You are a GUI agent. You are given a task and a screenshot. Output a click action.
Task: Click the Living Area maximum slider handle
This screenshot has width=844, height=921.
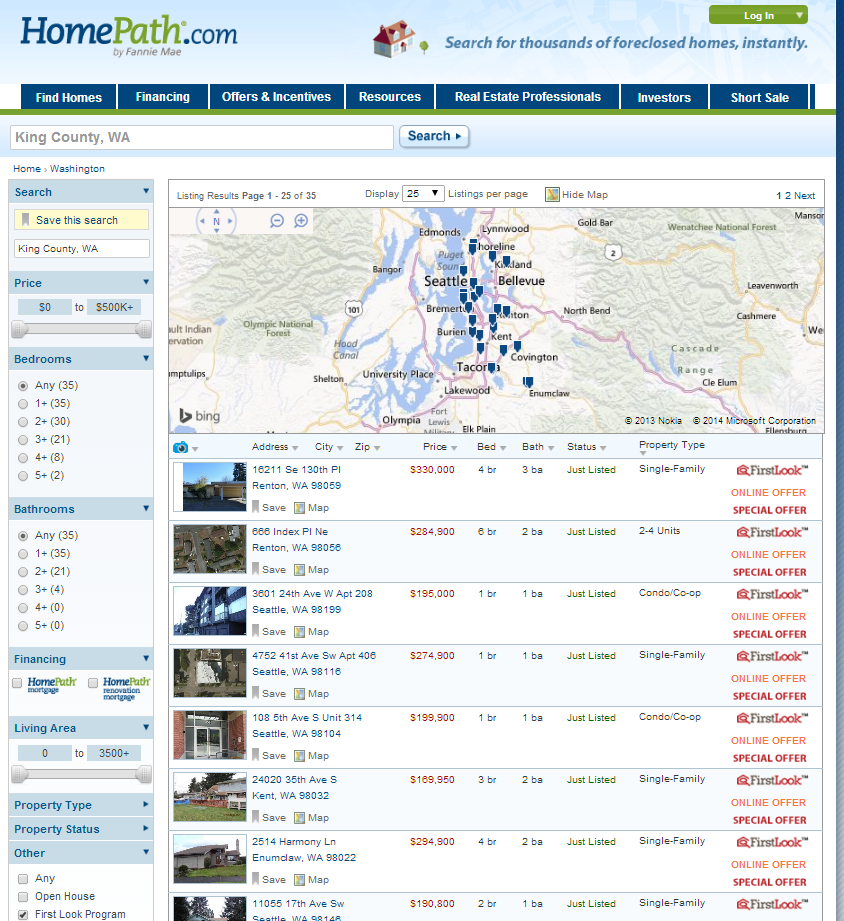(x=143, y=774)
